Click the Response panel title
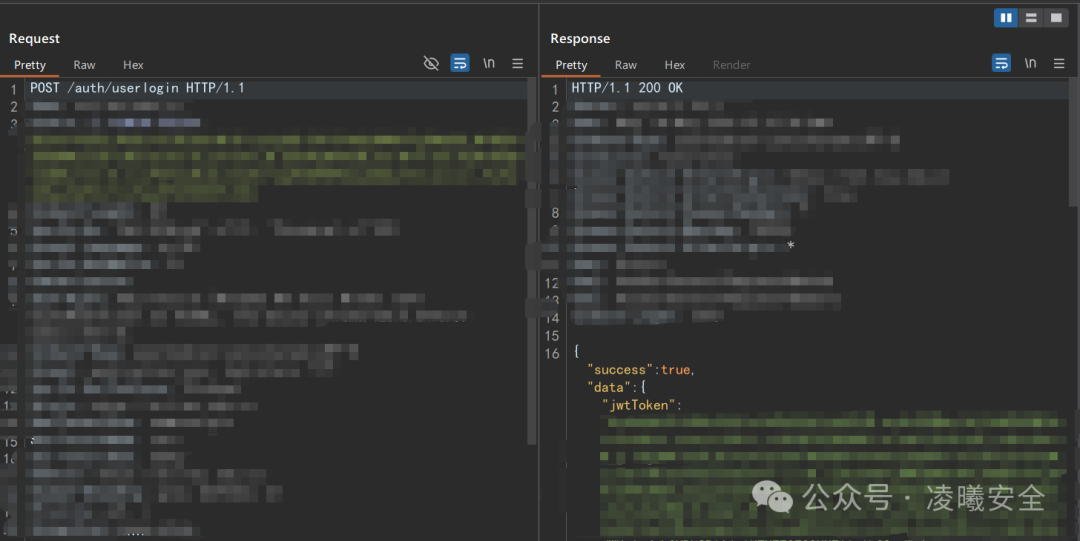Screen dimensions: 1080x541 coord(580,39)
